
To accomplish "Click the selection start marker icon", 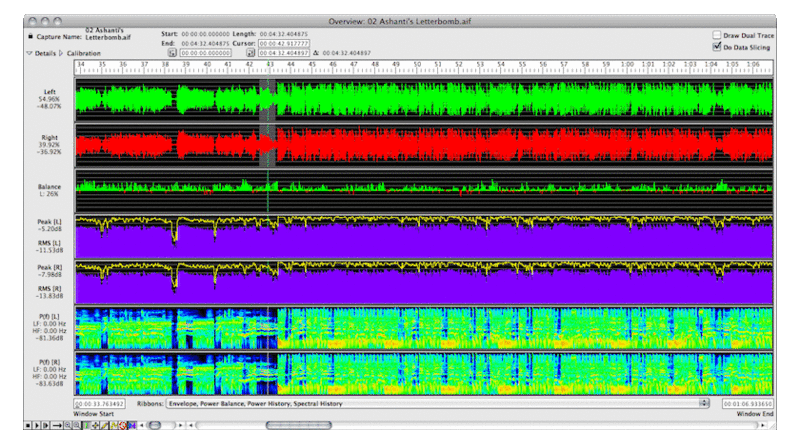I will 173,52.
